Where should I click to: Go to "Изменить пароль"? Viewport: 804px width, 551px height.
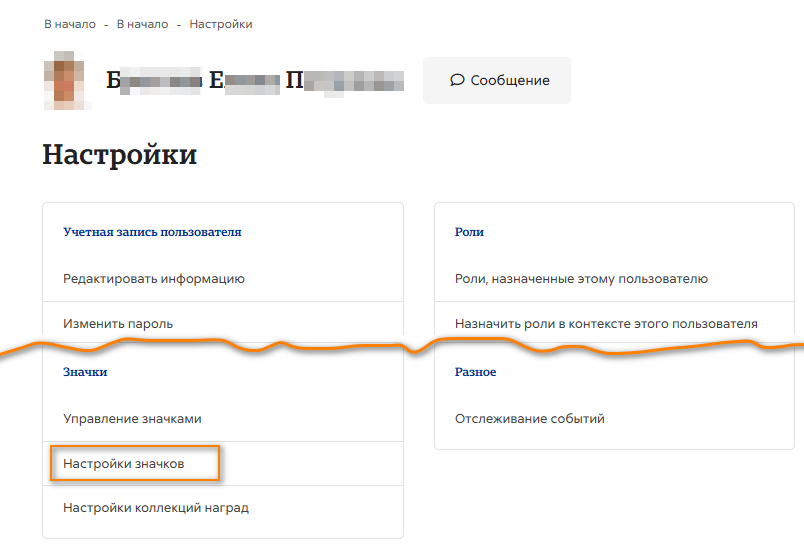[118, 323]
